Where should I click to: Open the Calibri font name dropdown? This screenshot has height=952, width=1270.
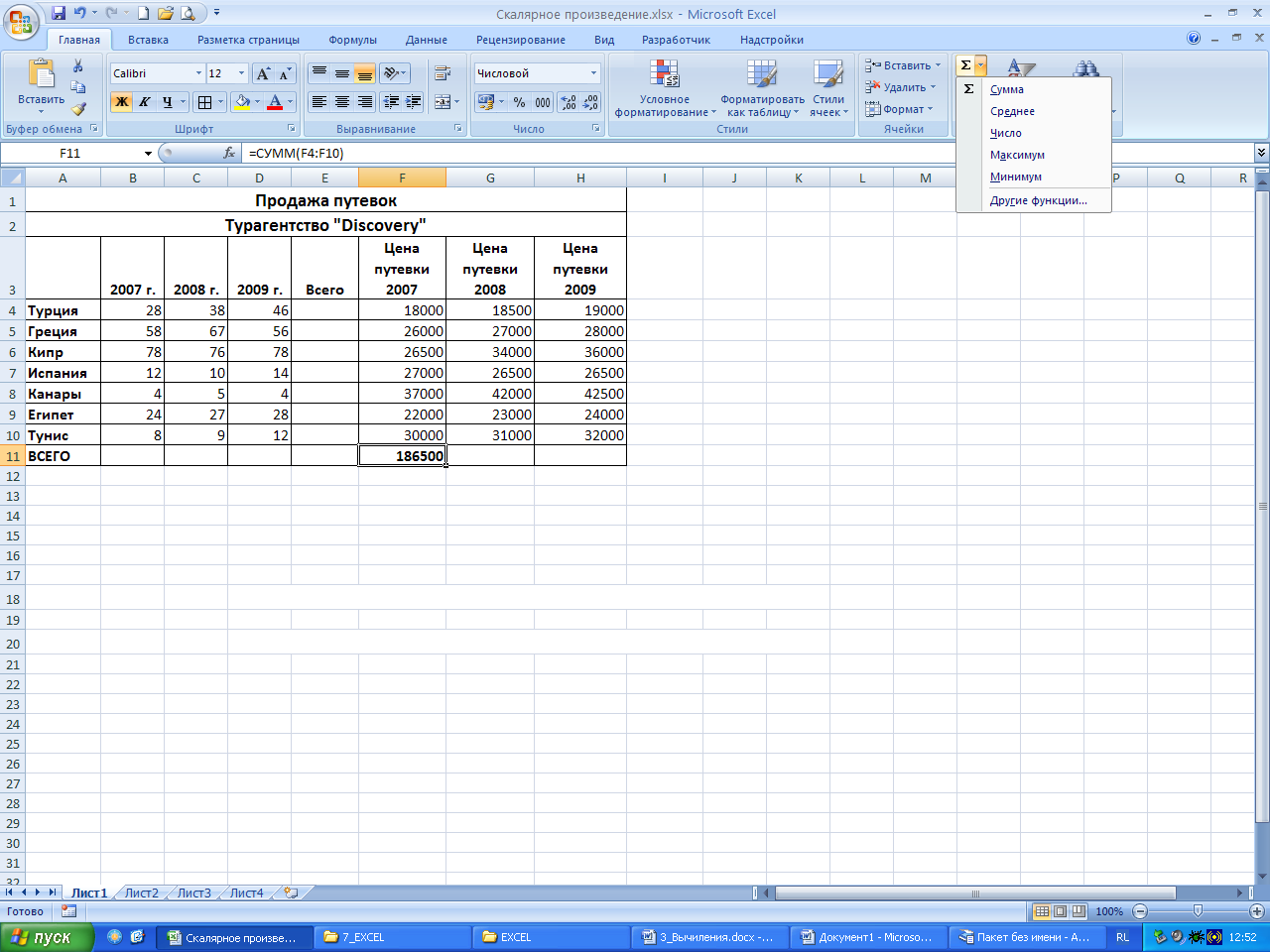(x=198, y=73)
